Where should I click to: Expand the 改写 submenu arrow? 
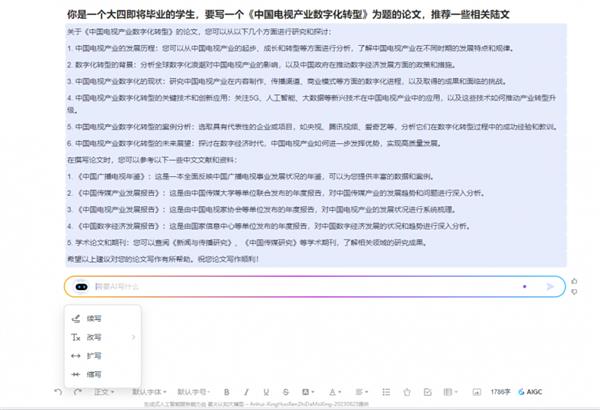coord(133,337)
